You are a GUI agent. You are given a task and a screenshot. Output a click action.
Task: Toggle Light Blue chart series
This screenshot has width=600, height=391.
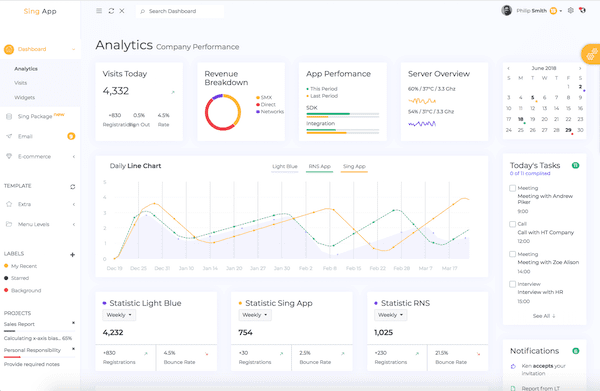coord(285,167)
